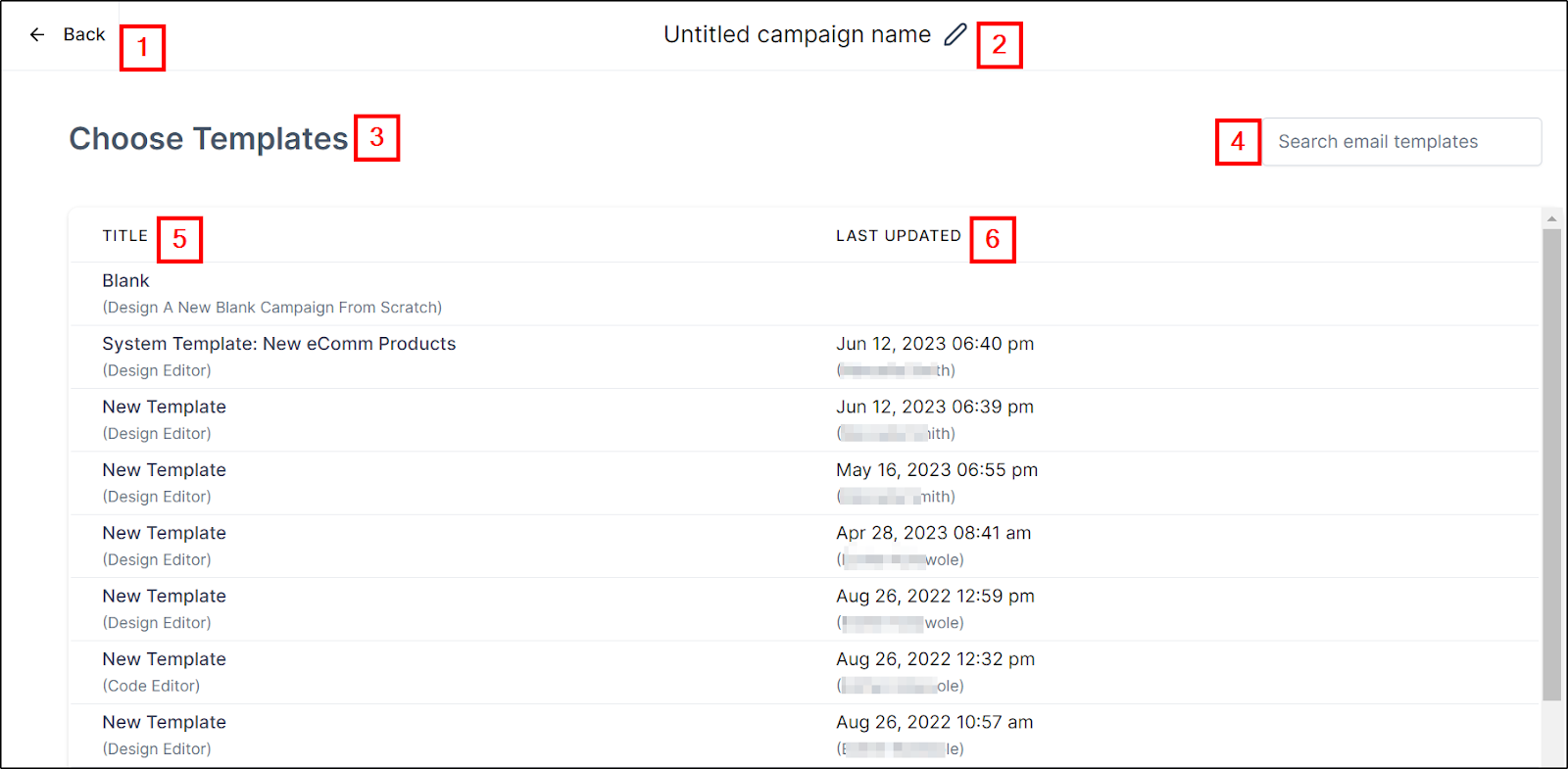Click the Untitled campaign name title
This screenshot has height=769, width=1568.
[x=797, y=33]
